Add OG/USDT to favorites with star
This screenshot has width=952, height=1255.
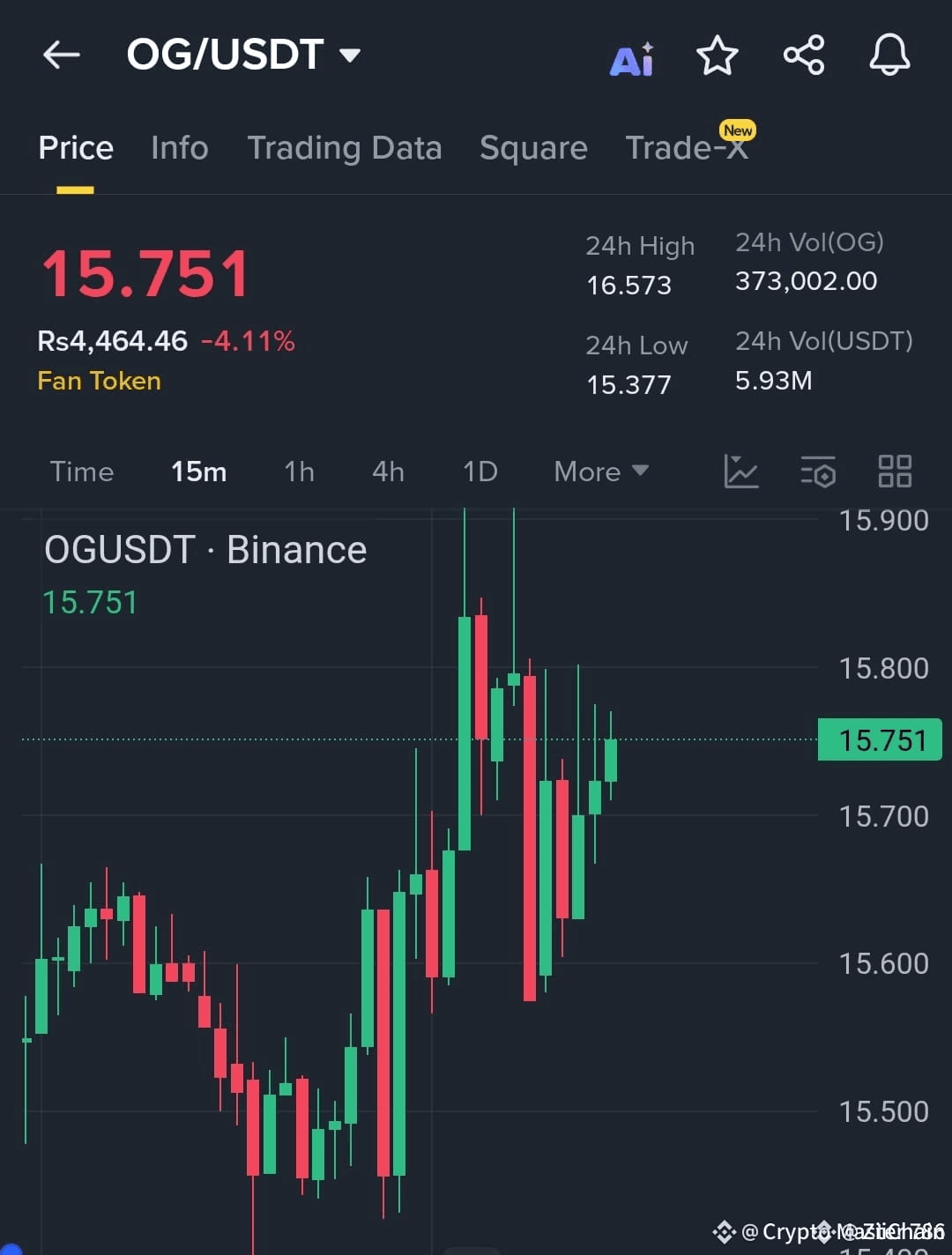[x=717, y=56]
